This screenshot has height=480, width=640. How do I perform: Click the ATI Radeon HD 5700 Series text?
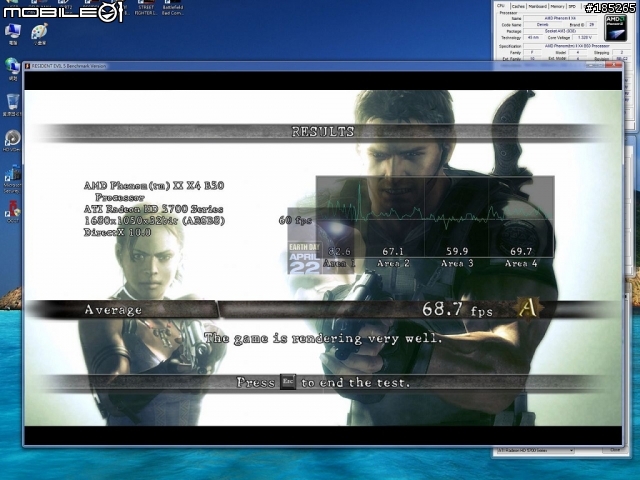coord(153,209)
